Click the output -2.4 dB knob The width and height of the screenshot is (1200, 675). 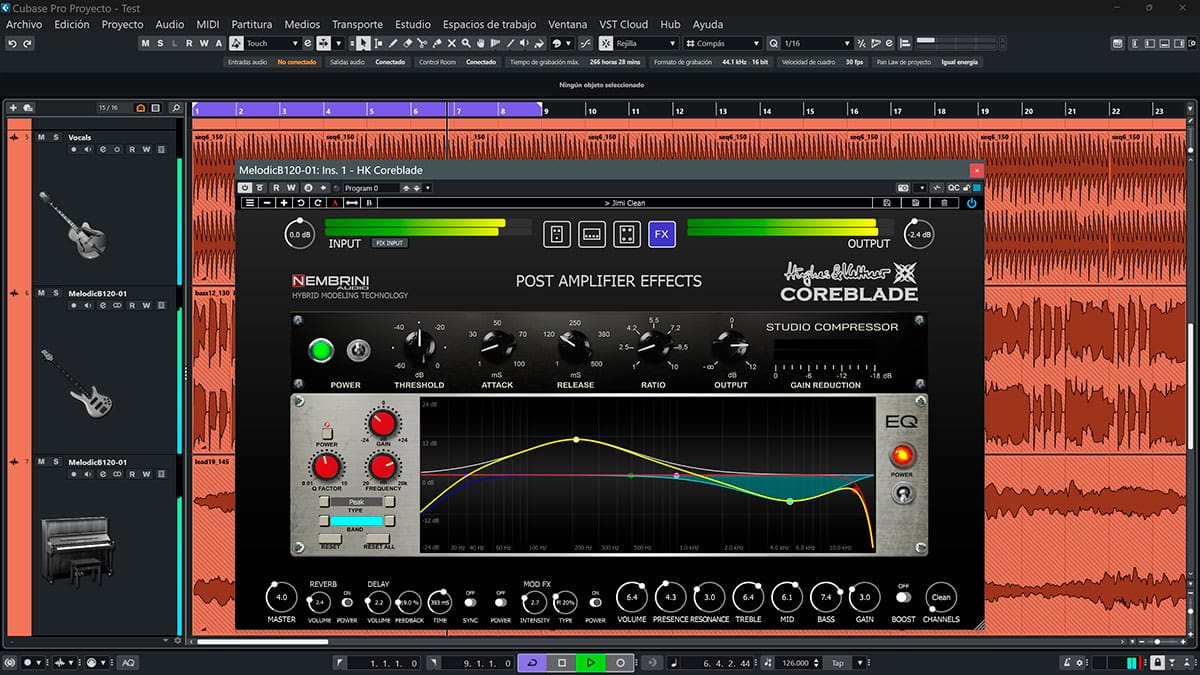point(918,234)
